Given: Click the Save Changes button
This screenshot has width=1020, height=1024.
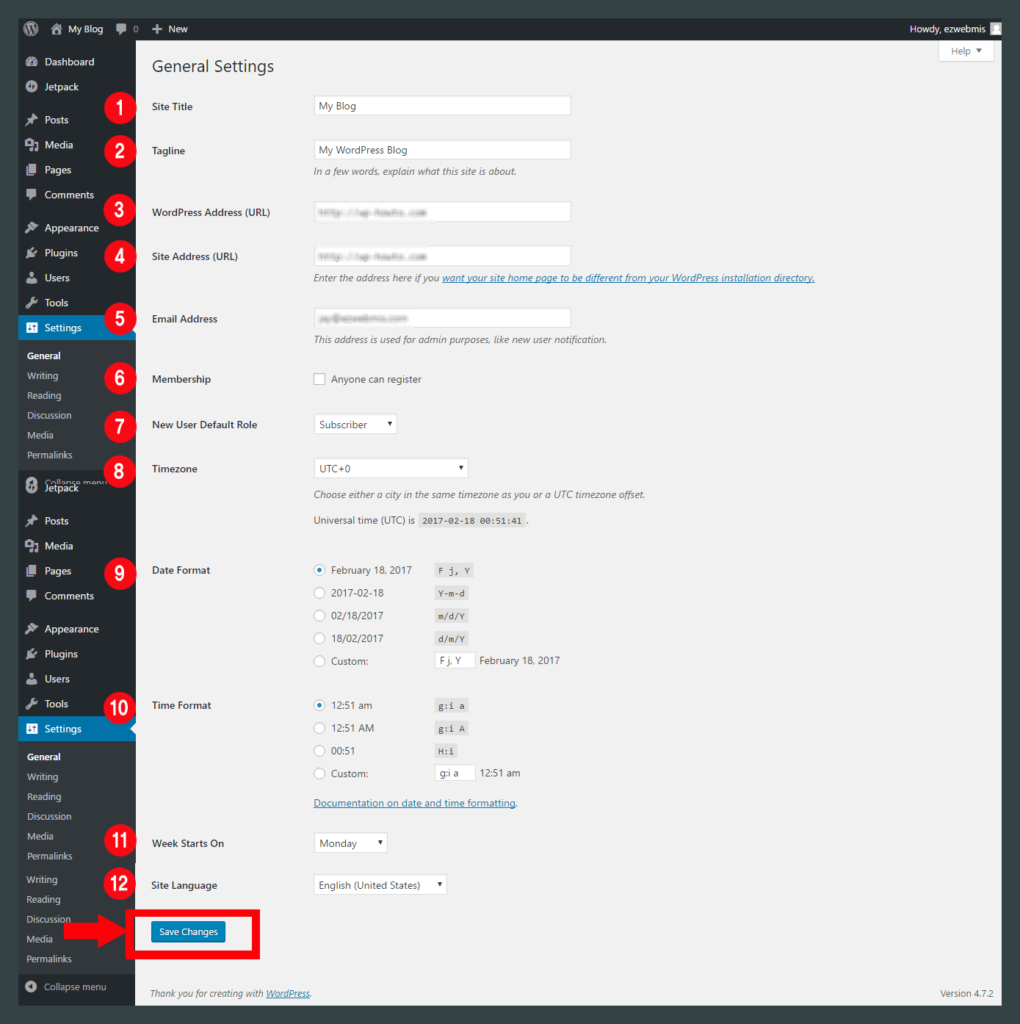Looking at the screenshot, I should 188,932.
